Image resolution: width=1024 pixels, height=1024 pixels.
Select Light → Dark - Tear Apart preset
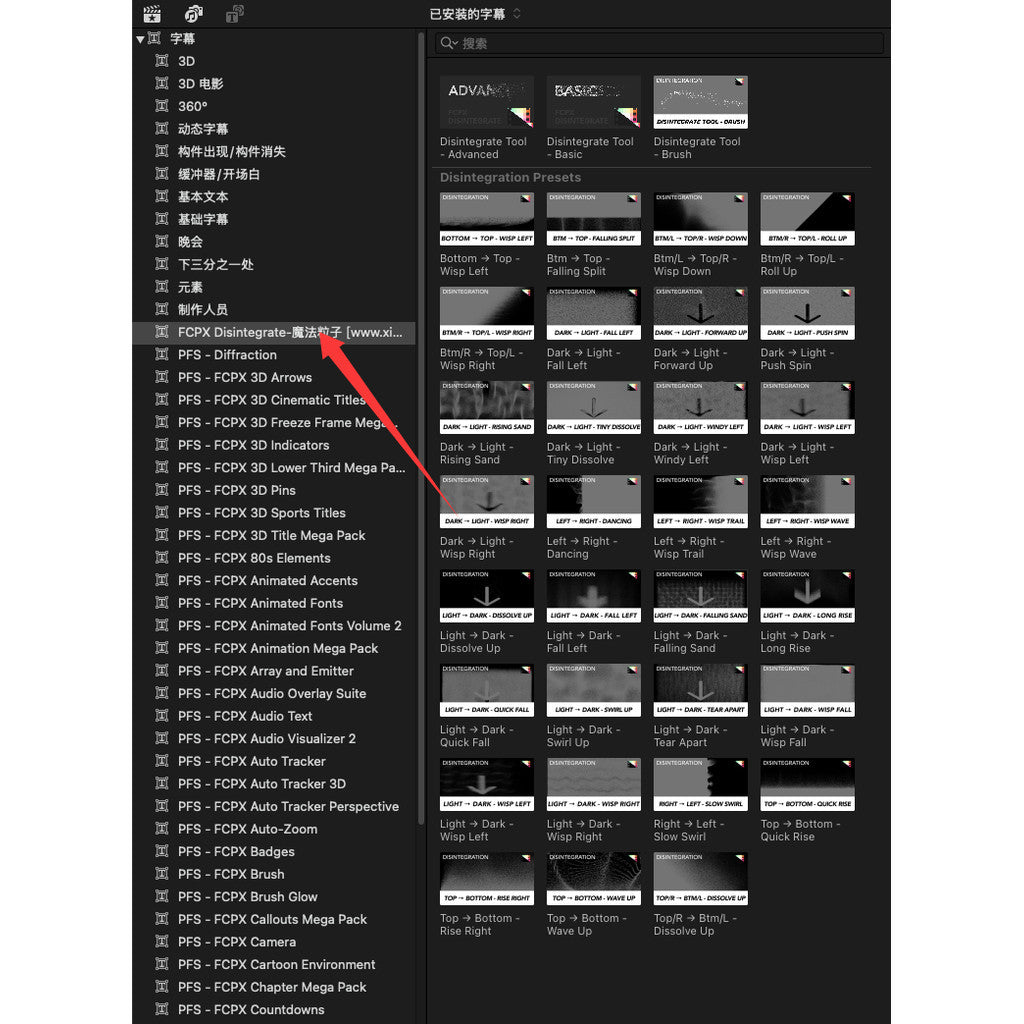coord(701,690)
